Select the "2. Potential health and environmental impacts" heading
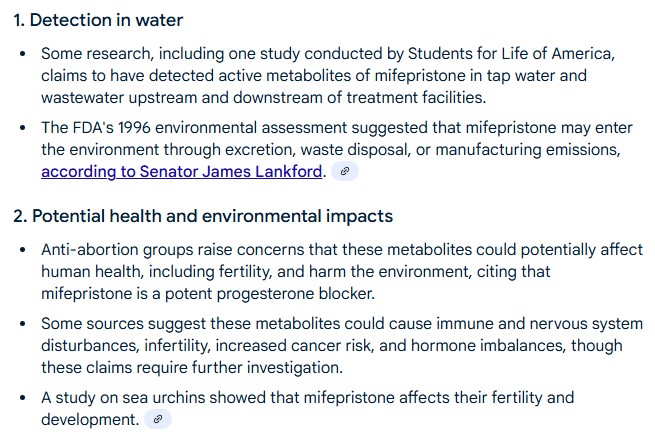The width and height of the screenshot is (655, 438). pos(203,216)
